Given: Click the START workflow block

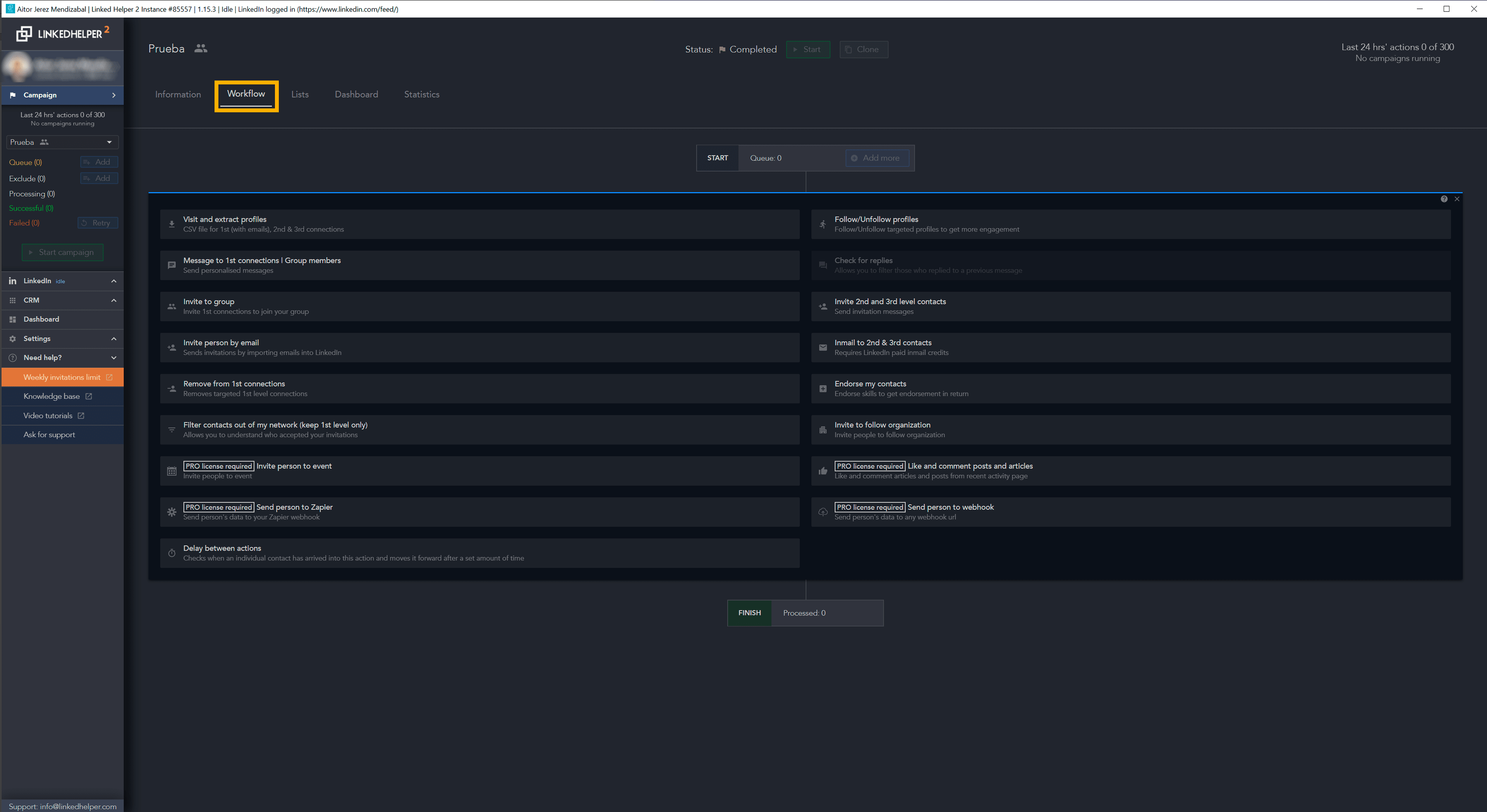Looking at the screenshot, I should (x=718, y=158).
